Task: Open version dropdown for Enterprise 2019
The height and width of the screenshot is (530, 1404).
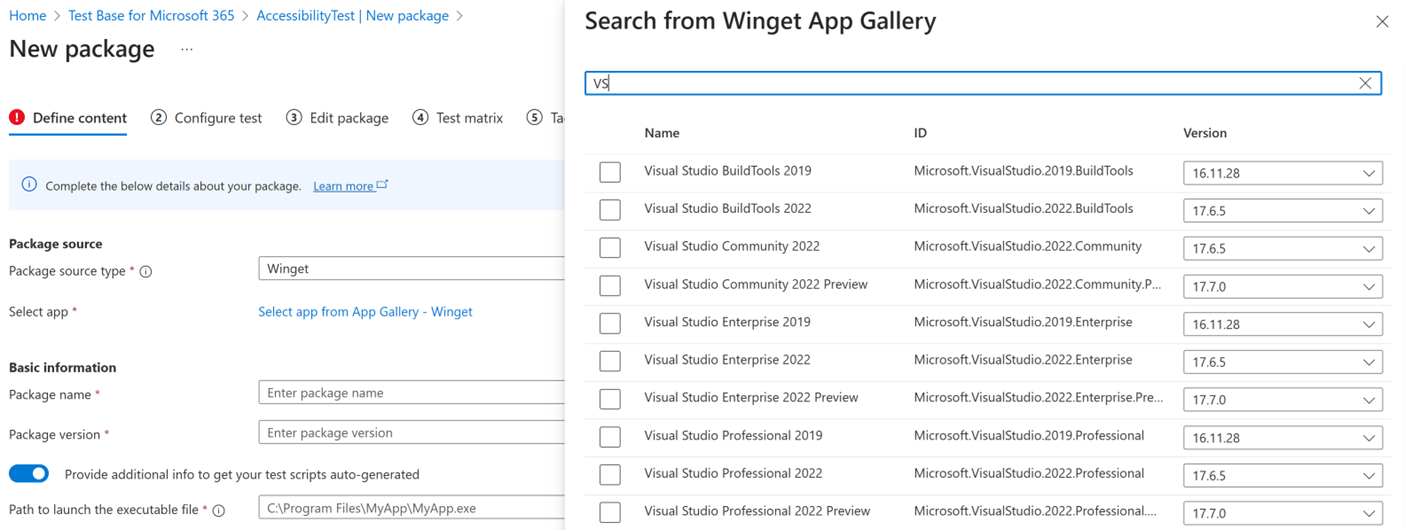Action: click(1282, 325)
